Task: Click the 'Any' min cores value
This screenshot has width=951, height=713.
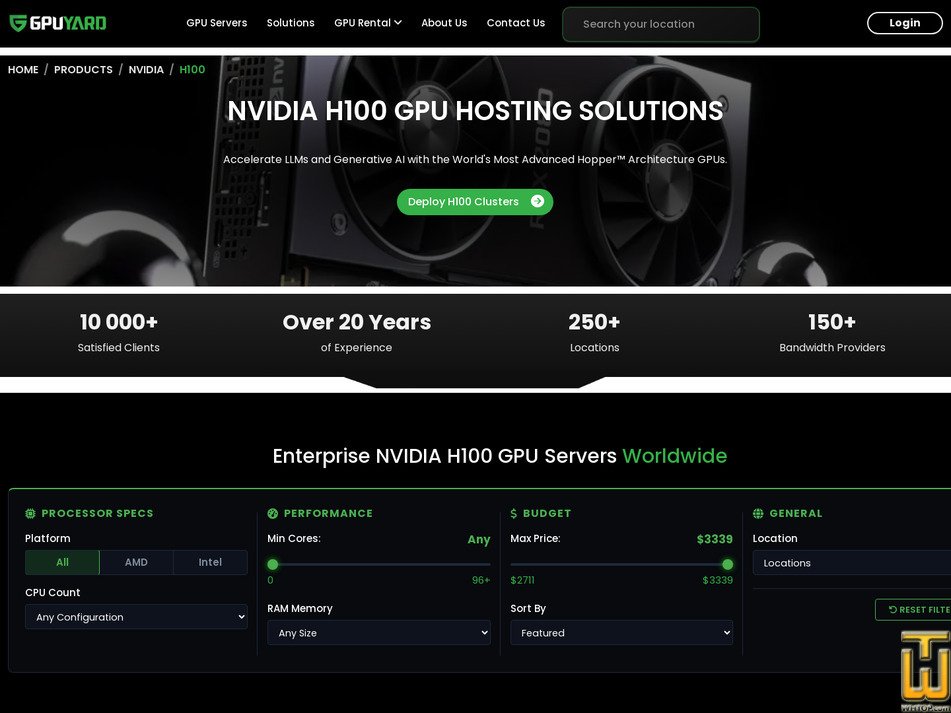Action: coord(479,540)
